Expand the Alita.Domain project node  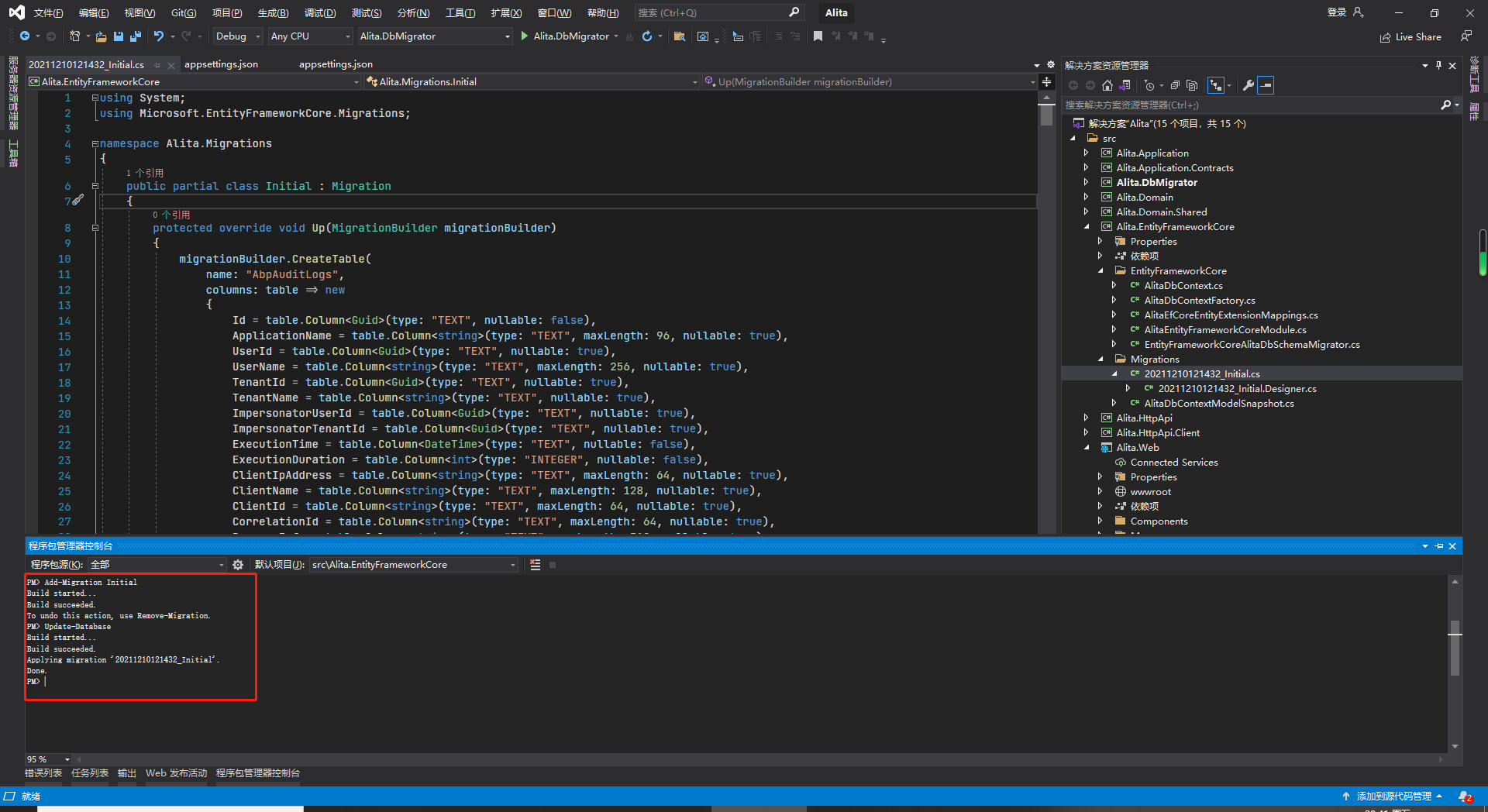[x=1087, y=197]
